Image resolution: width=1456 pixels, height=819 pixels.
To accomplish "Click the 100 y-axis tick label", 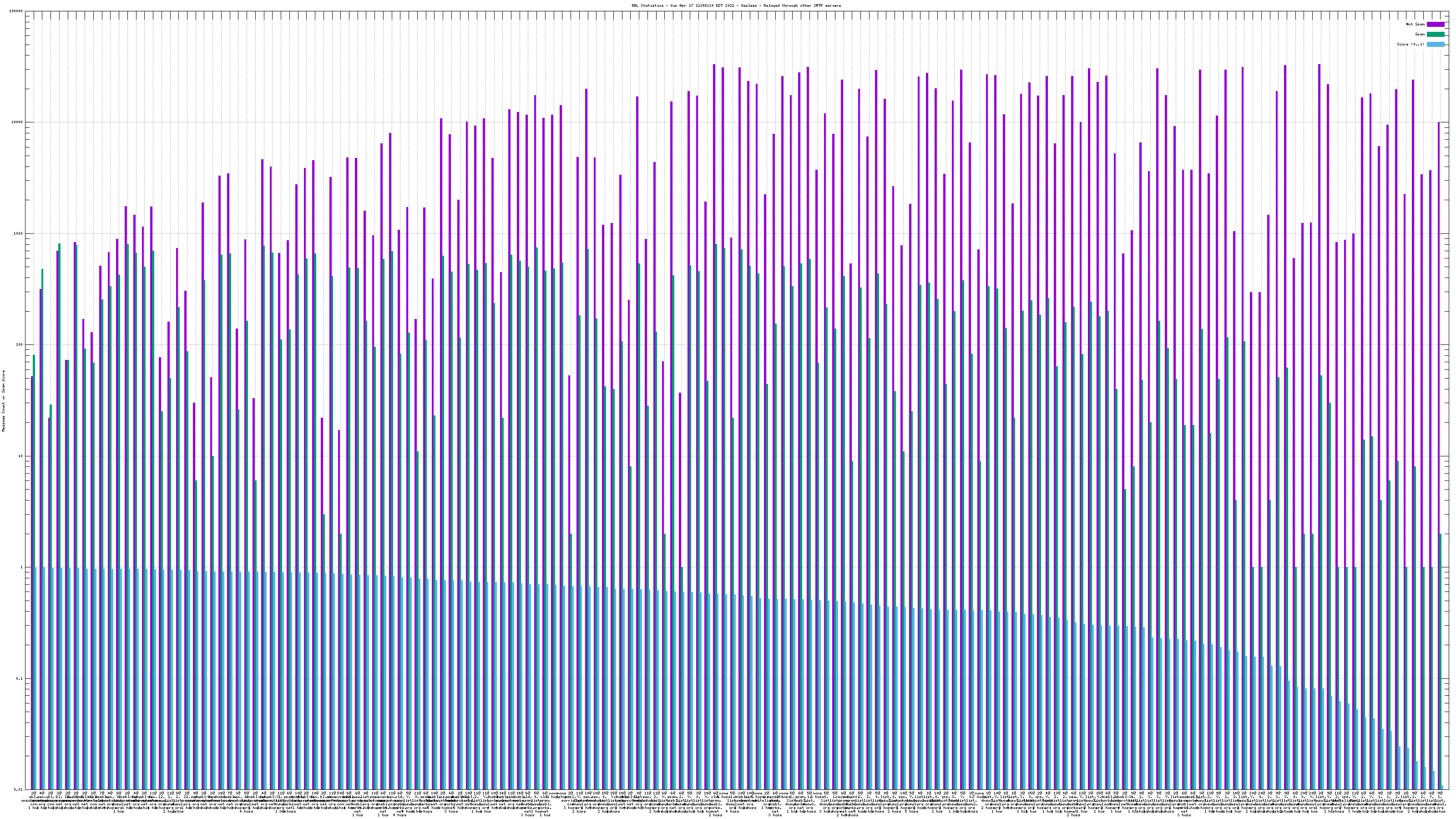I will [x=19, y=345].
